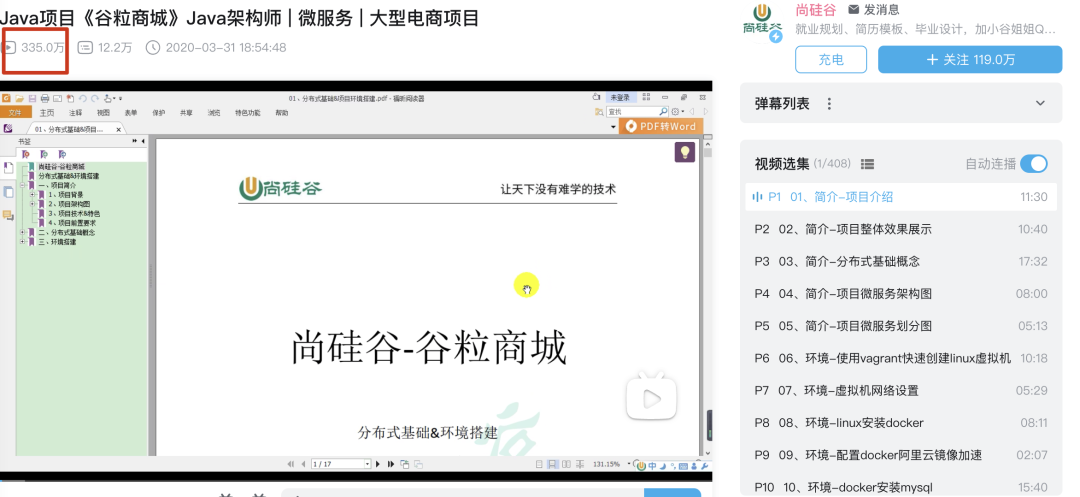Play P6 vagrant快速创建linux虚拟机 episode
Viewport: 1080px width, 497px height.
(x=901, y=358)
